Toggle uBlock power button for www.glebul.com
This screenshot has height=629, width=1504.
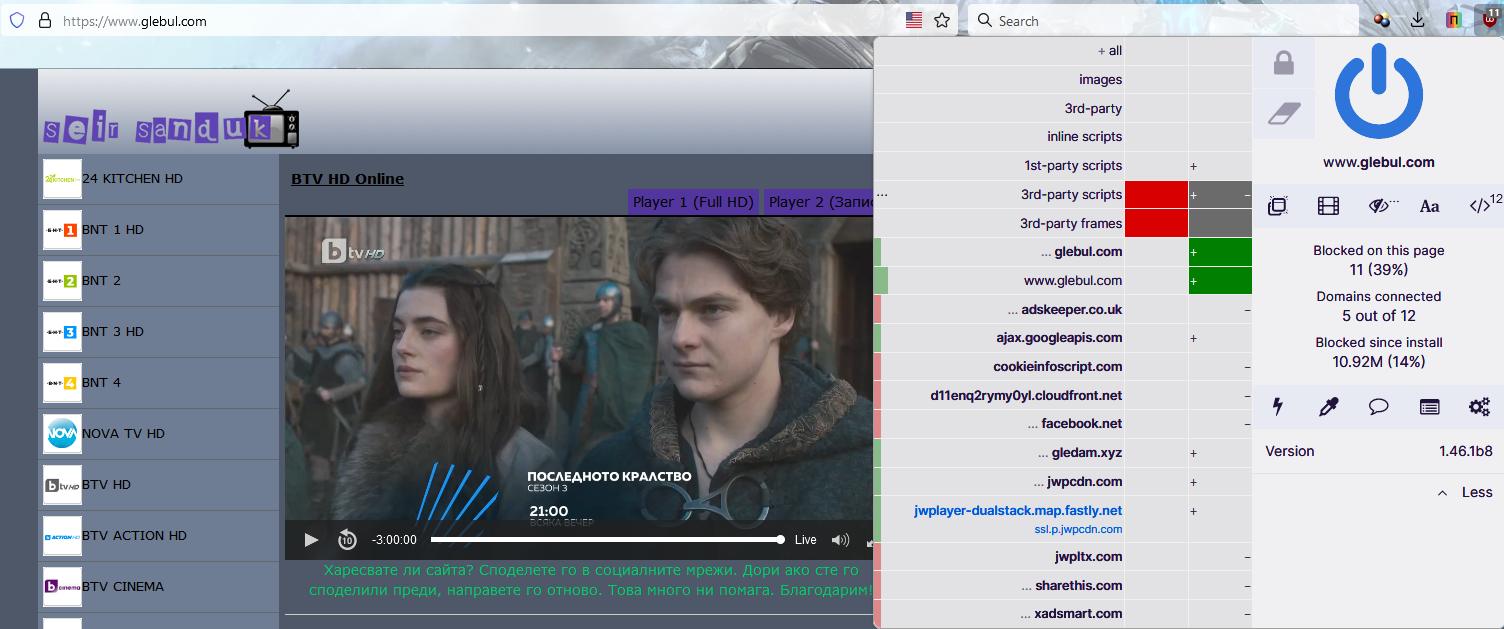tap(1378, 93)
